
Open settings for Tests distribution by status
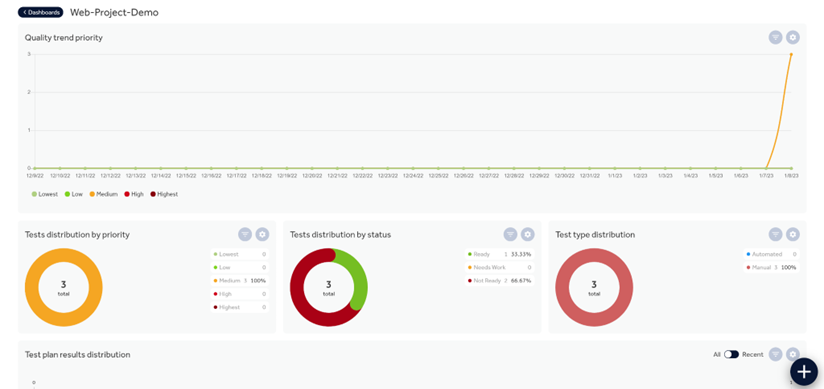coord(528,234)
